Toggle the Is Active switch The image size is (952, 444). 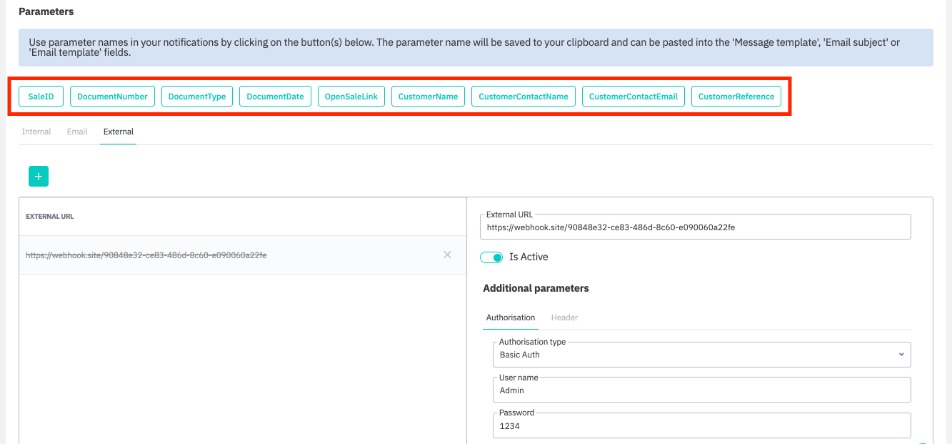point(493,257)
